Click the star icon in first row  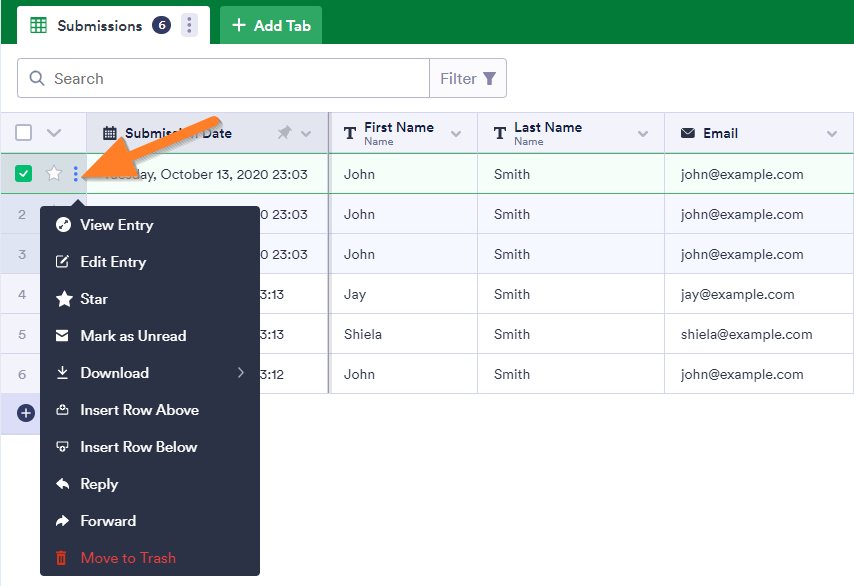point(54,174)
